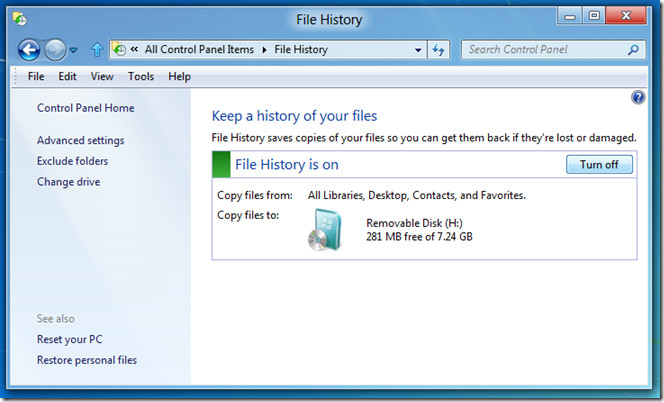Click the search magnifier icon

pyautogui.click(x=633, y=50)
